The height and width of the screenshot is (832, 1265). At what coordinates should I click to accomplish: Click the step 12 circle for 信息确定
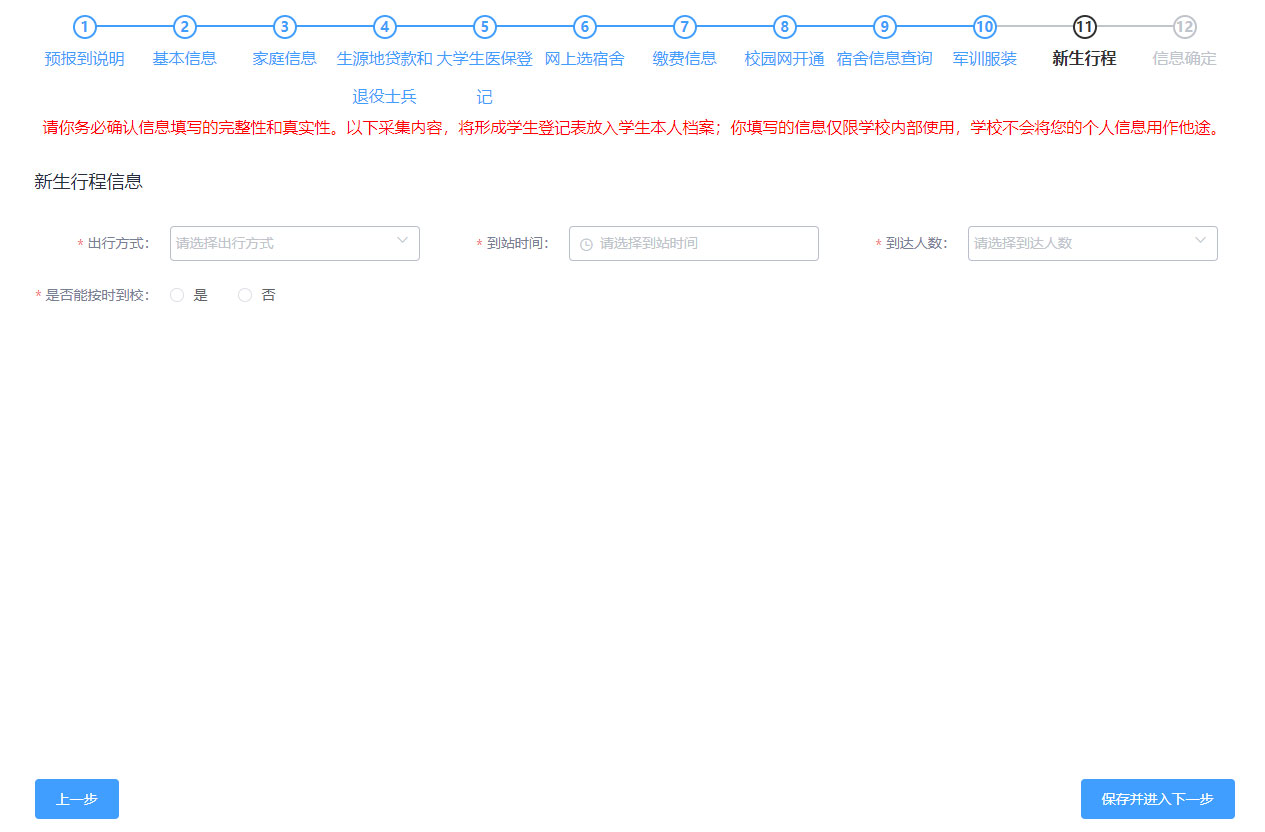click(x=1185, y=27)
